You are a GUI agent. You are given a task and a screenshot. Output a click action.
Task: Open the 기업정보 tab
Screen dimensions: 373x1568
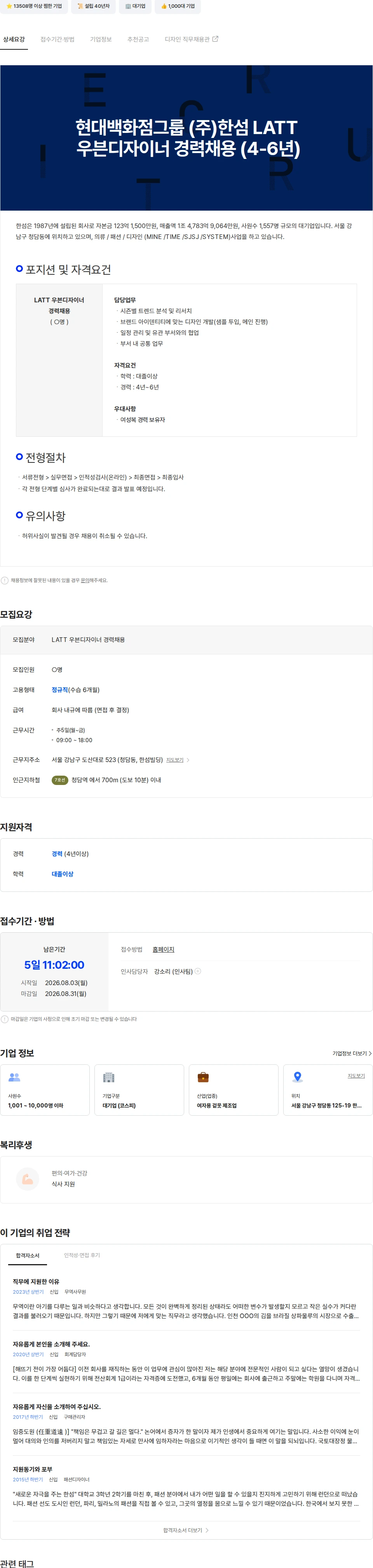click(x=101, y=40)
